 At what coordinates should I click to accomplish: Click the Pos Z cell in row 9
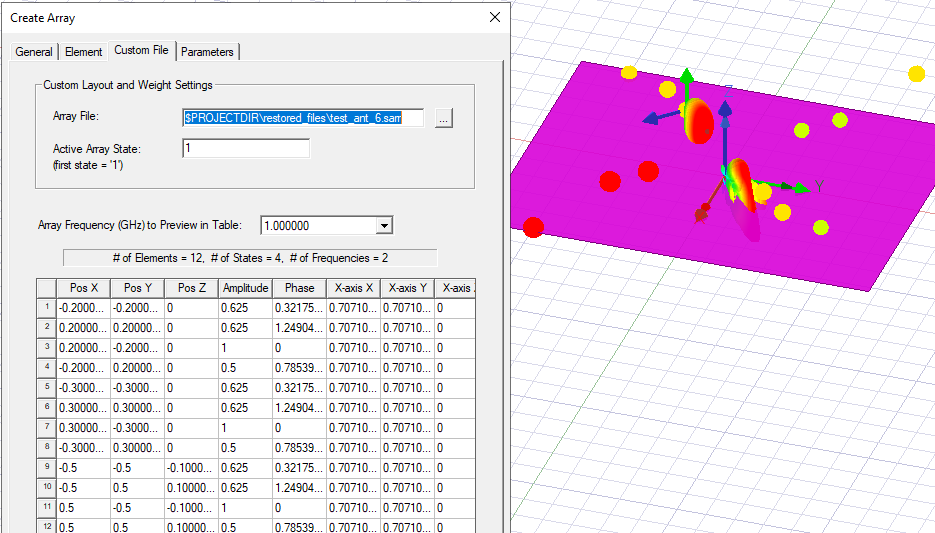coord(190,468)
